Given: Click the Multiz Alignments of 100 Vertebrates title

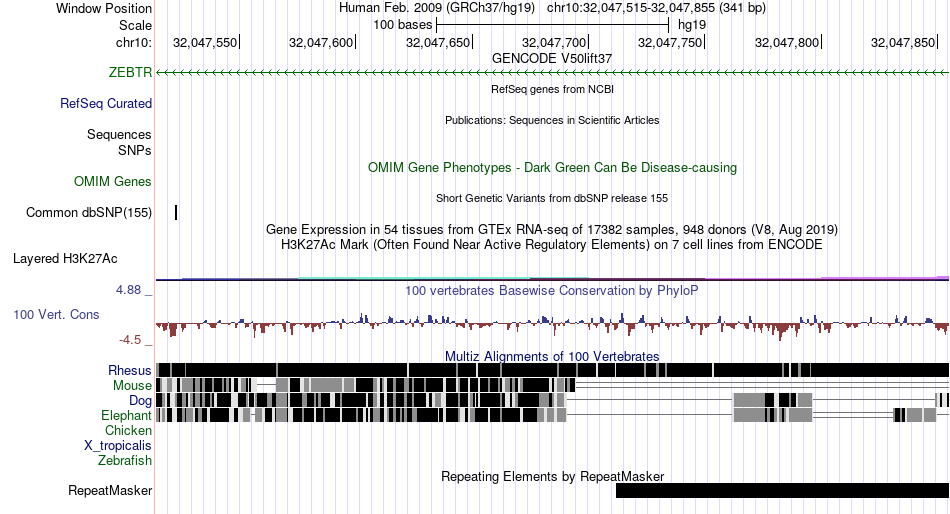Looking at the screenshot, I should (552, 356).
